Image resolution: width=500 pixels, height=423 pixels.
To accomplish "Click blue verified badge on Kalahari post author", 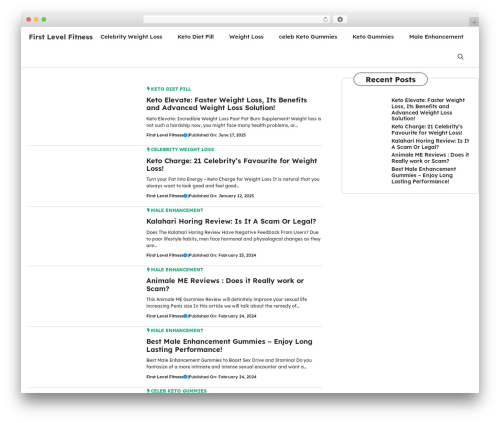I will (186, 255).
